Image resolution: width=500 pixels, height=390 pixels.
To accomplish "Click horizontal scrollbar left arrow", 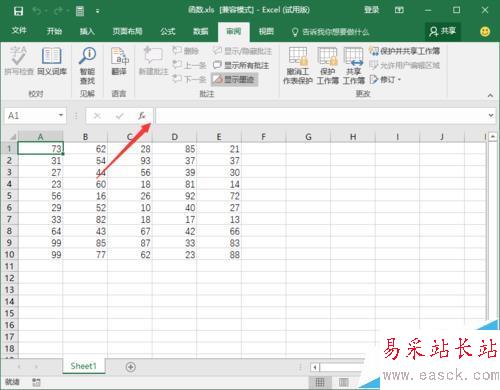I will pos(315,367).
